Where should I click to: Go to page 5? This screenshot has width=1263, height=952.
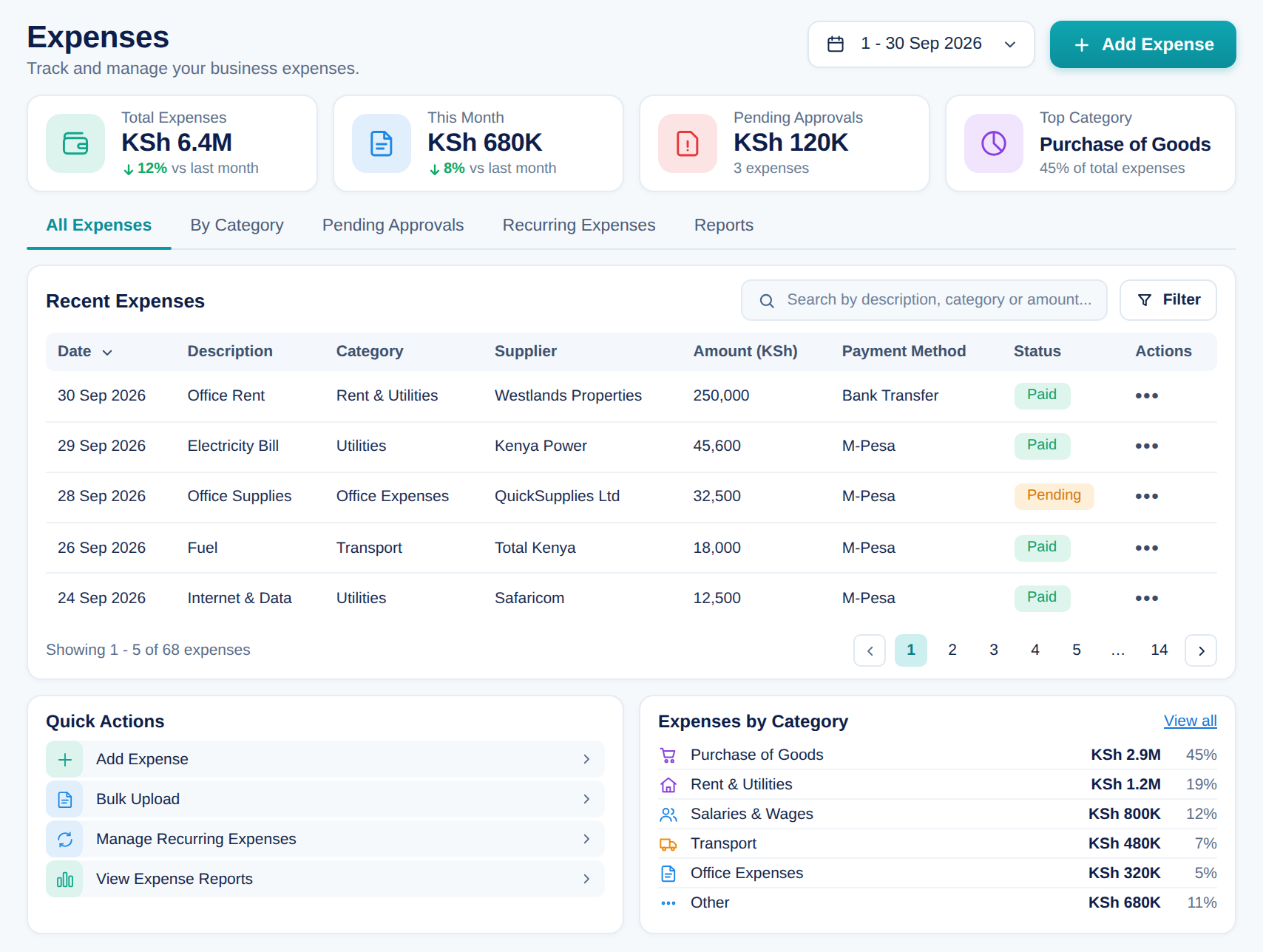pyautogui.click(x=1077, y=650)
